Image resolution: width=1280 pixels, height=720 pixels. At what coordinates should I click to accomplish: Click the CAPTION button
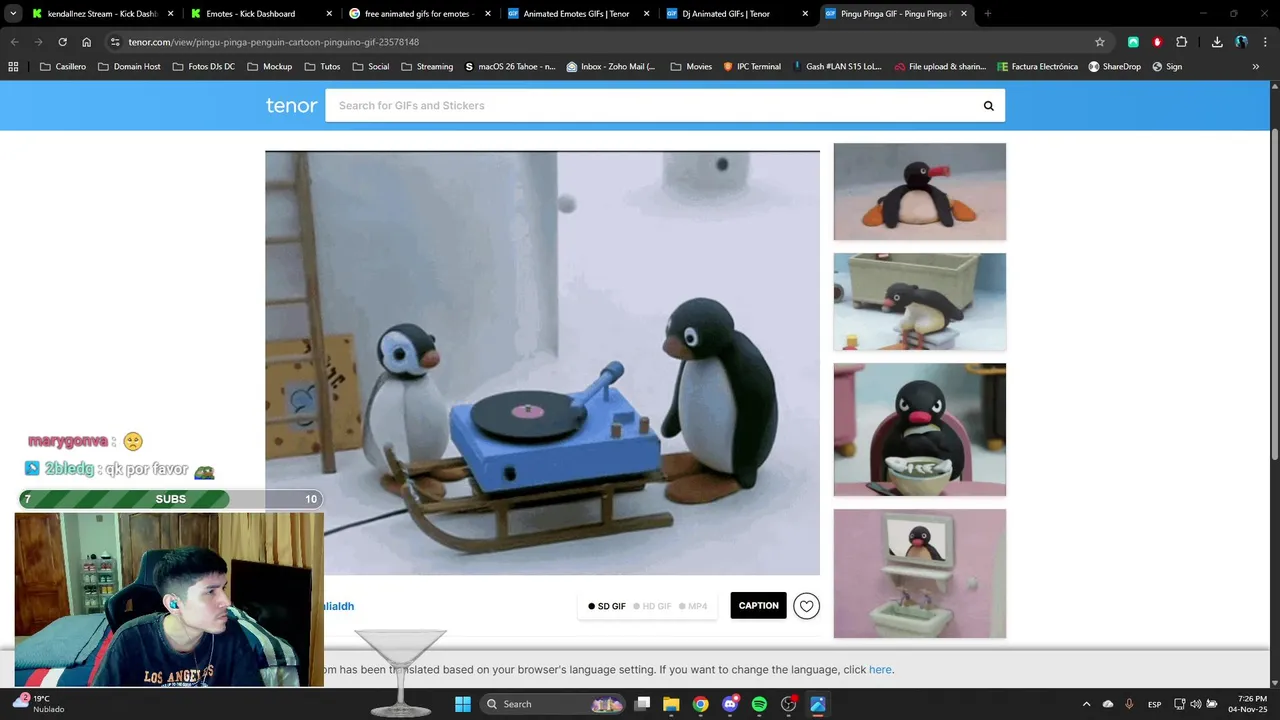pos(758,606)
